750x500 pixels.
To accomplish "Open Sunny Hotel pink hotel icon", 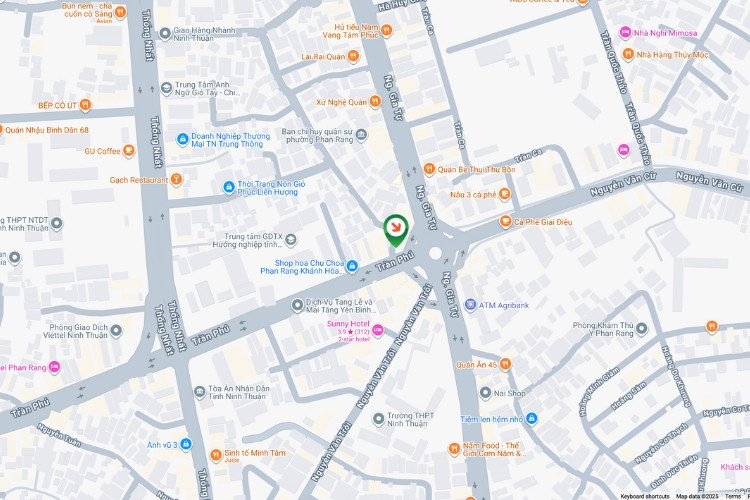I will [x=378, y=330].
